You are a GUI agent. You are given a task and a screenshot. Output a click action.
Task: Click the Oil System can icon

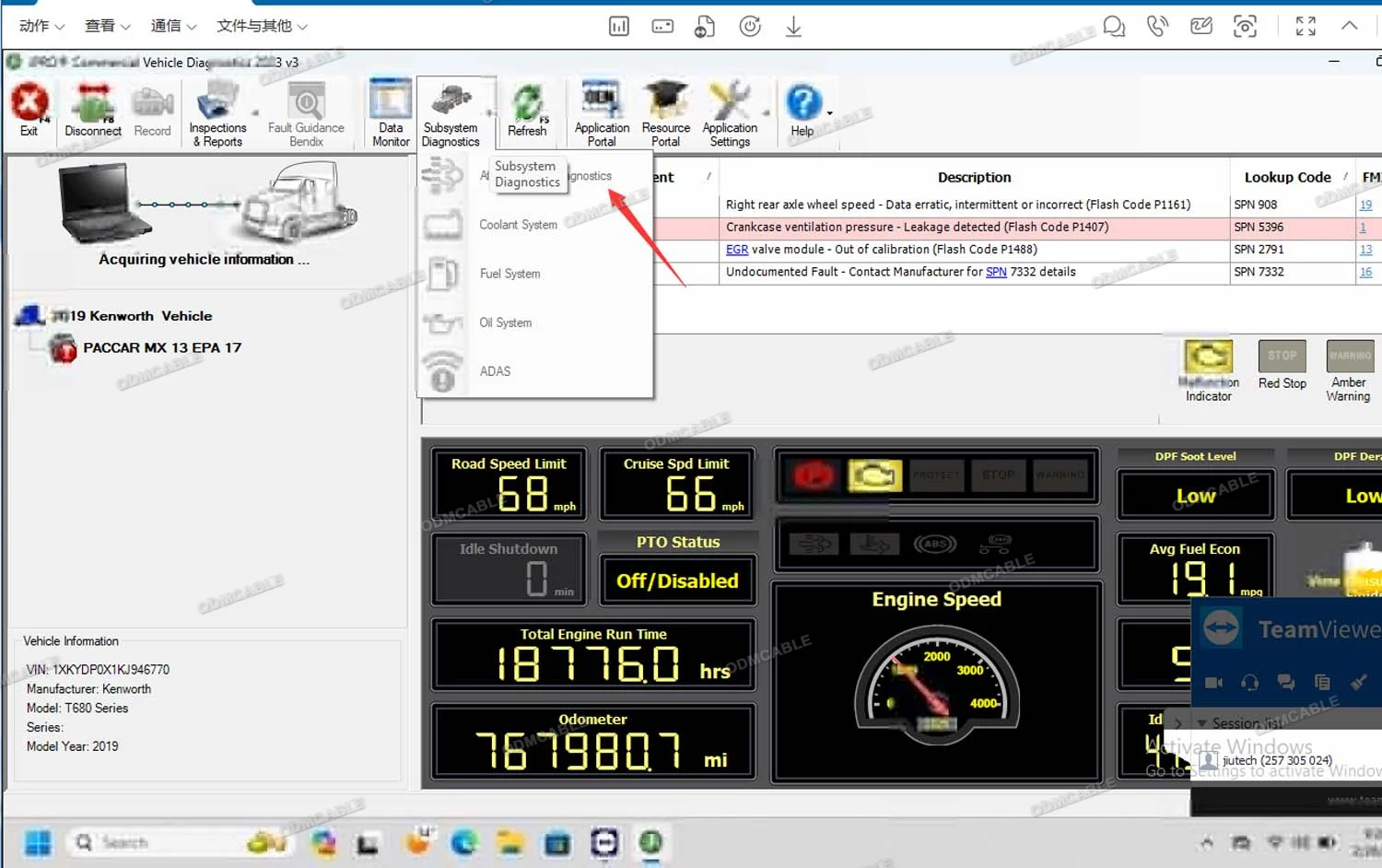click(443, 323)
